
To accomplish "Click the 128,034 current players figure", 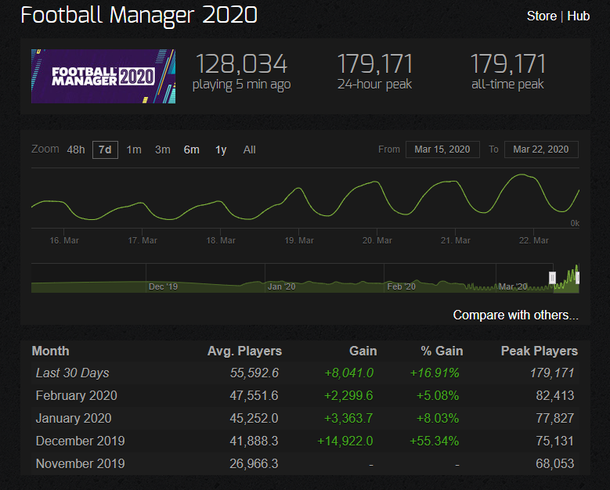I will [242, 64].
